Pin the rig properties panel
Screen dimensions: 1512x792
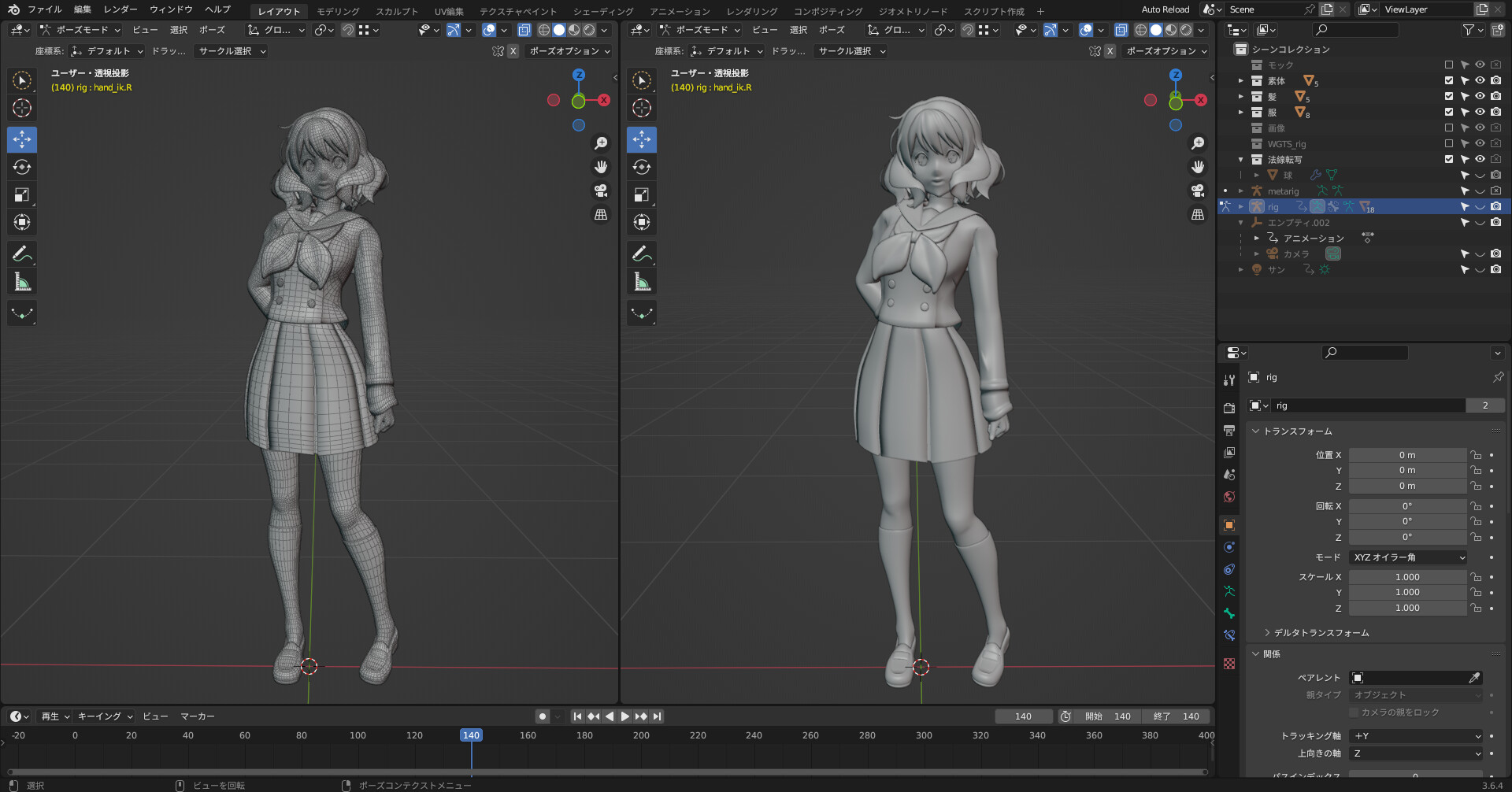point(1498,377)
